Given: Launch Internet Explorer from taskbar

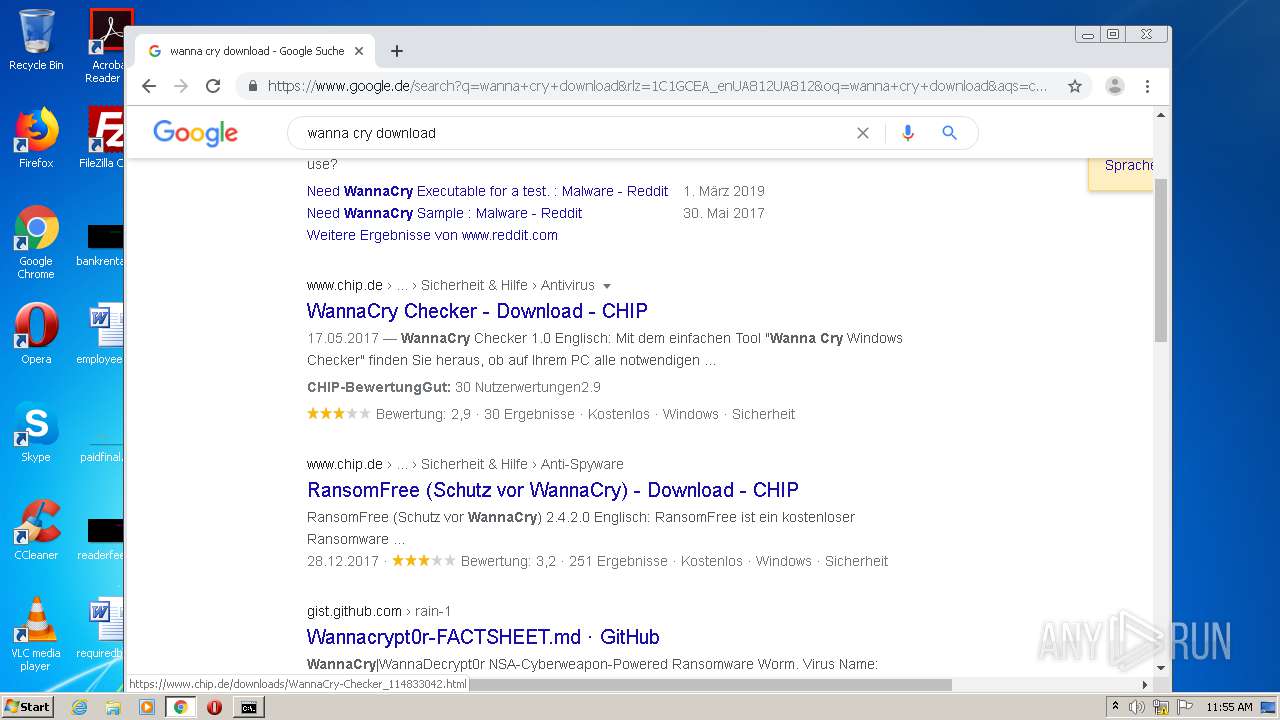Looking at the screenshot, I should click(x=79, y=707).
